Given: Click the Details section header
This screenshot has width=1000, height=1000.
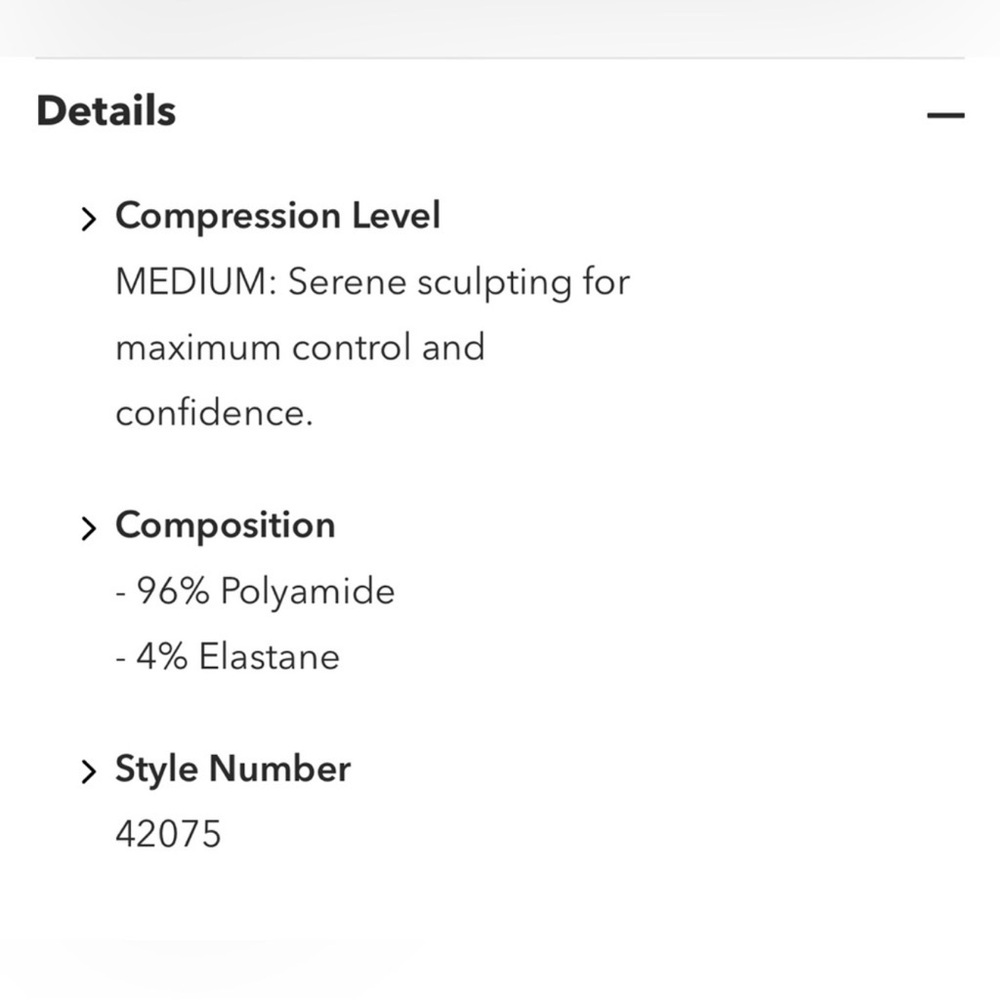Looking at the screenshot, I should tap(106, 111).
